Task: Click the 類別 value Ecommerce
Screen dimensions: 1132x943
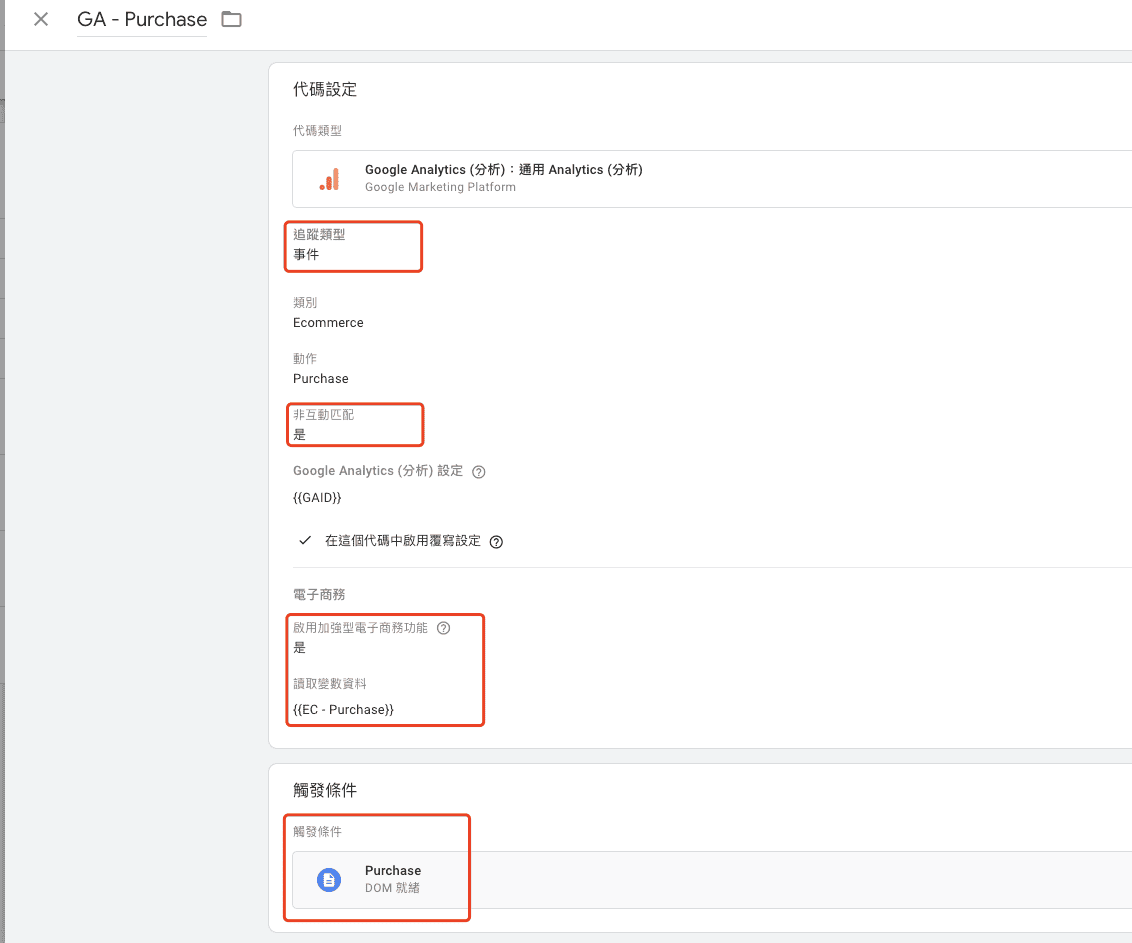Action: click(328, 323)
